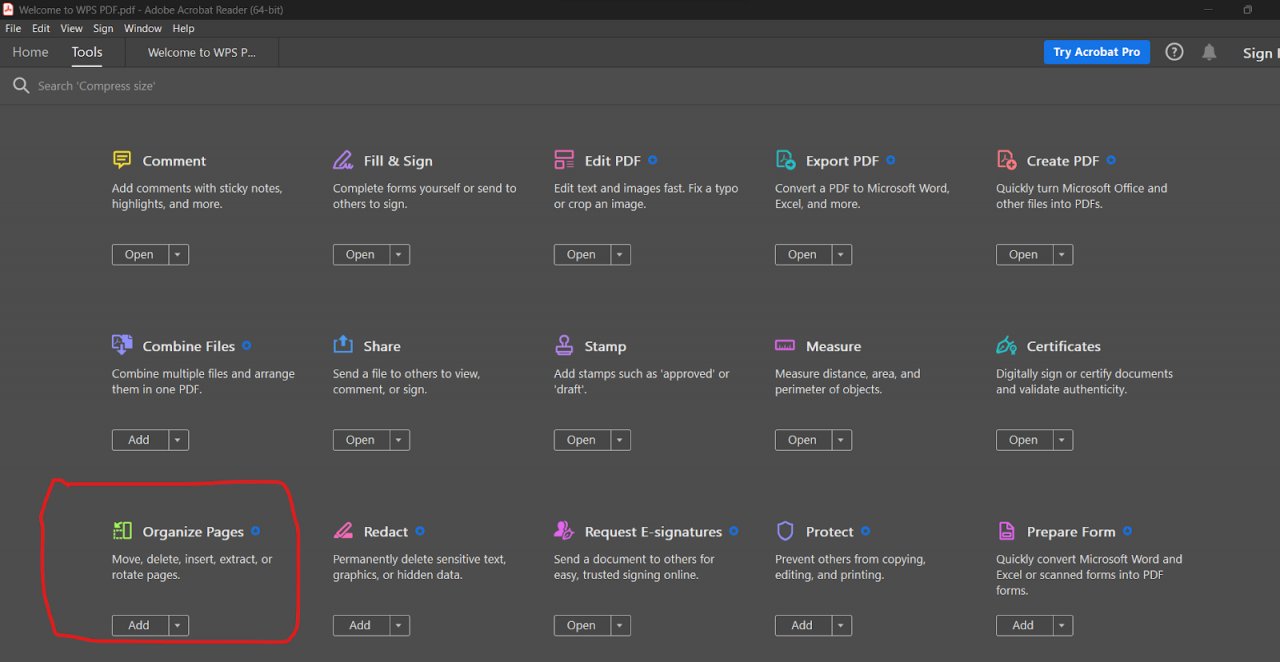This screenshot has width=1280, height=662.
Task: Open the dropdown beside Organize Pages Add button
Action: (x=178, y=625)
